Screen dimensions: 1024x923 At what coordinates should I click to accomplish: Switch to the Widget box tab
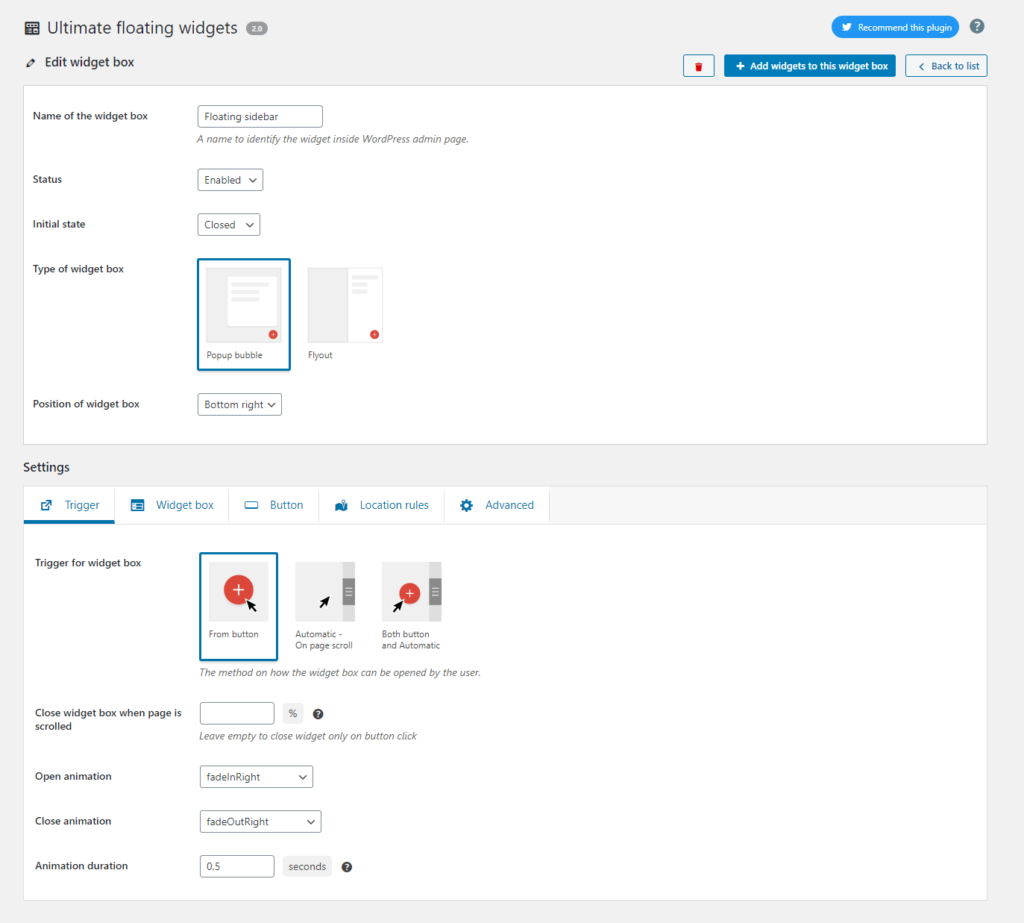[x=172, y=506]
